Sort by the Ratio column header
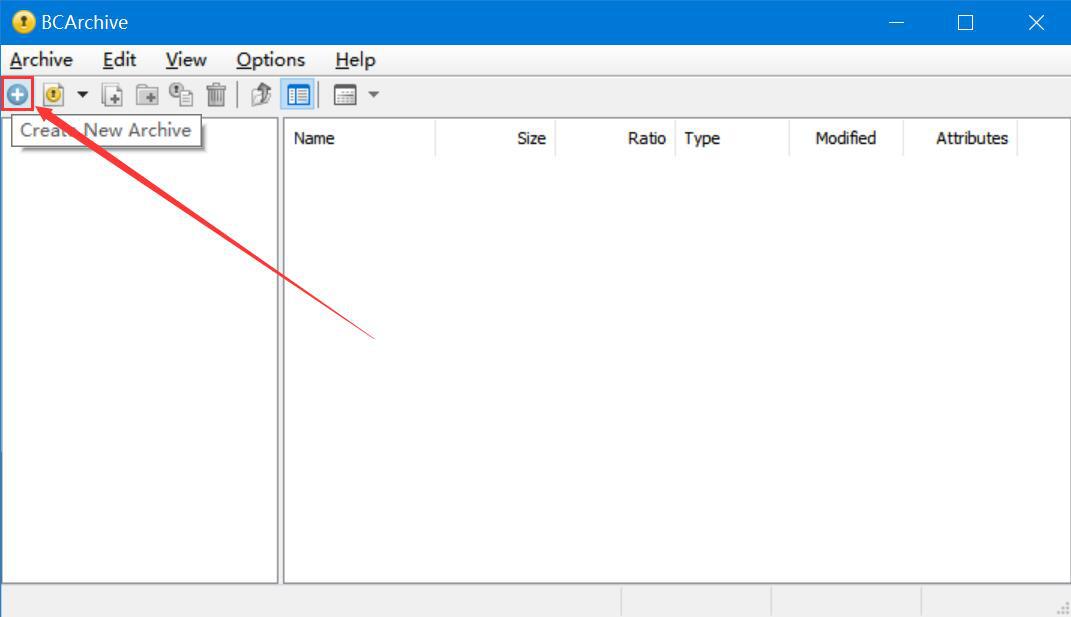 click(615, 138)
